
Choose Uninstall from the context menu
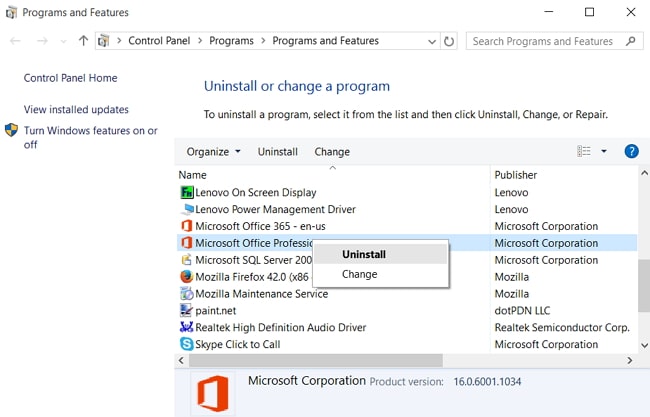pos(380,254)
